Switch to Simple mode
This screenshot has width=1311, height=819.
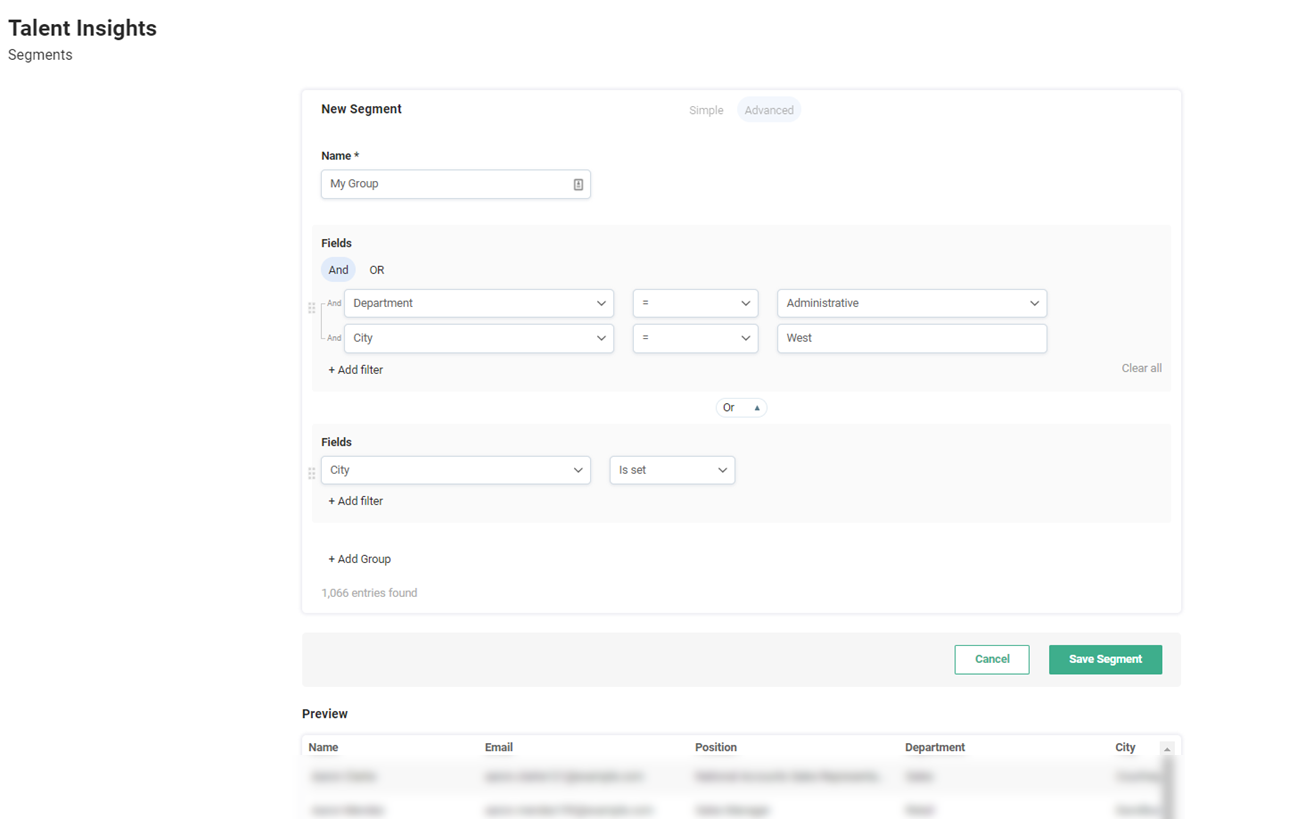706,111
